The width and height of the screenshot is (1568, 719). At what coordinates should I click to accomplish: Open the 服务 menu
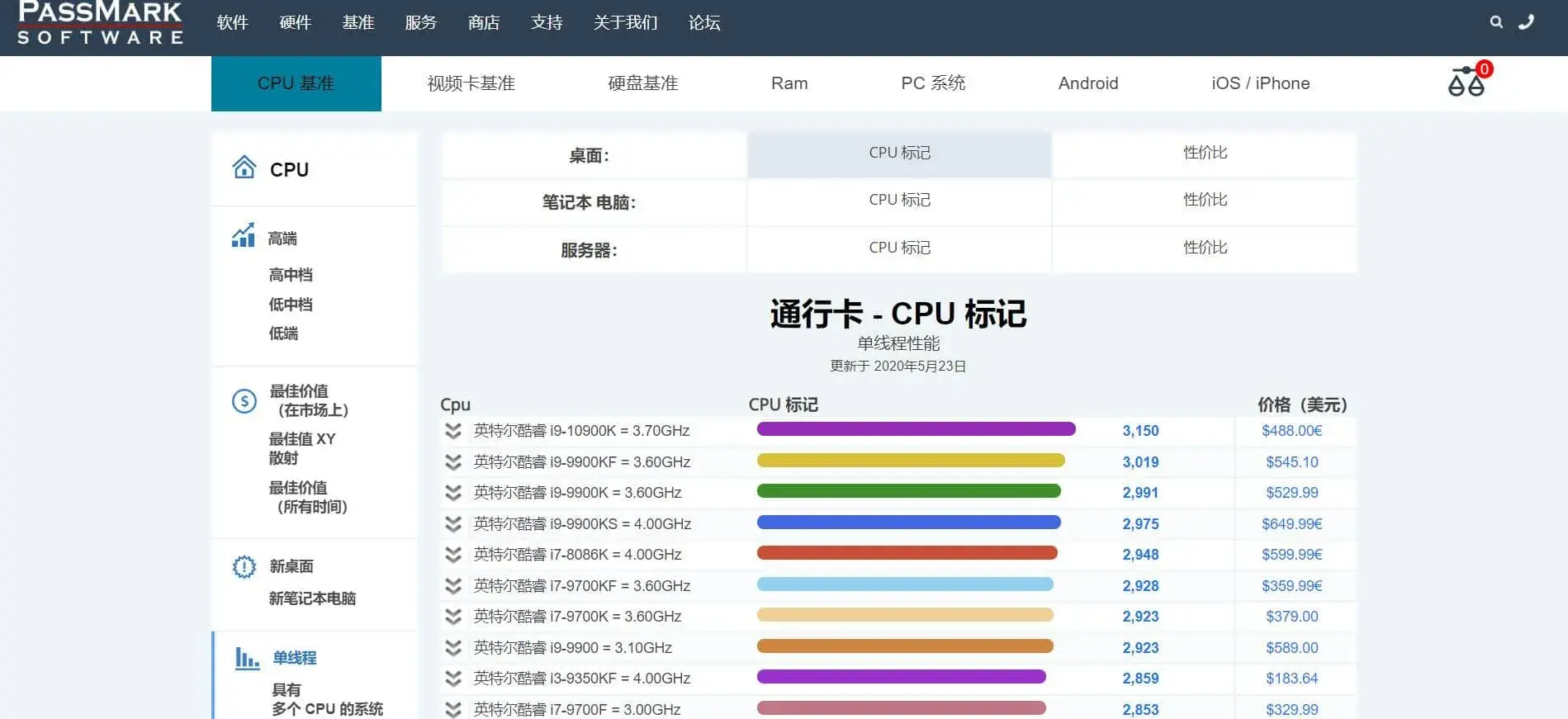pos(420,22)
